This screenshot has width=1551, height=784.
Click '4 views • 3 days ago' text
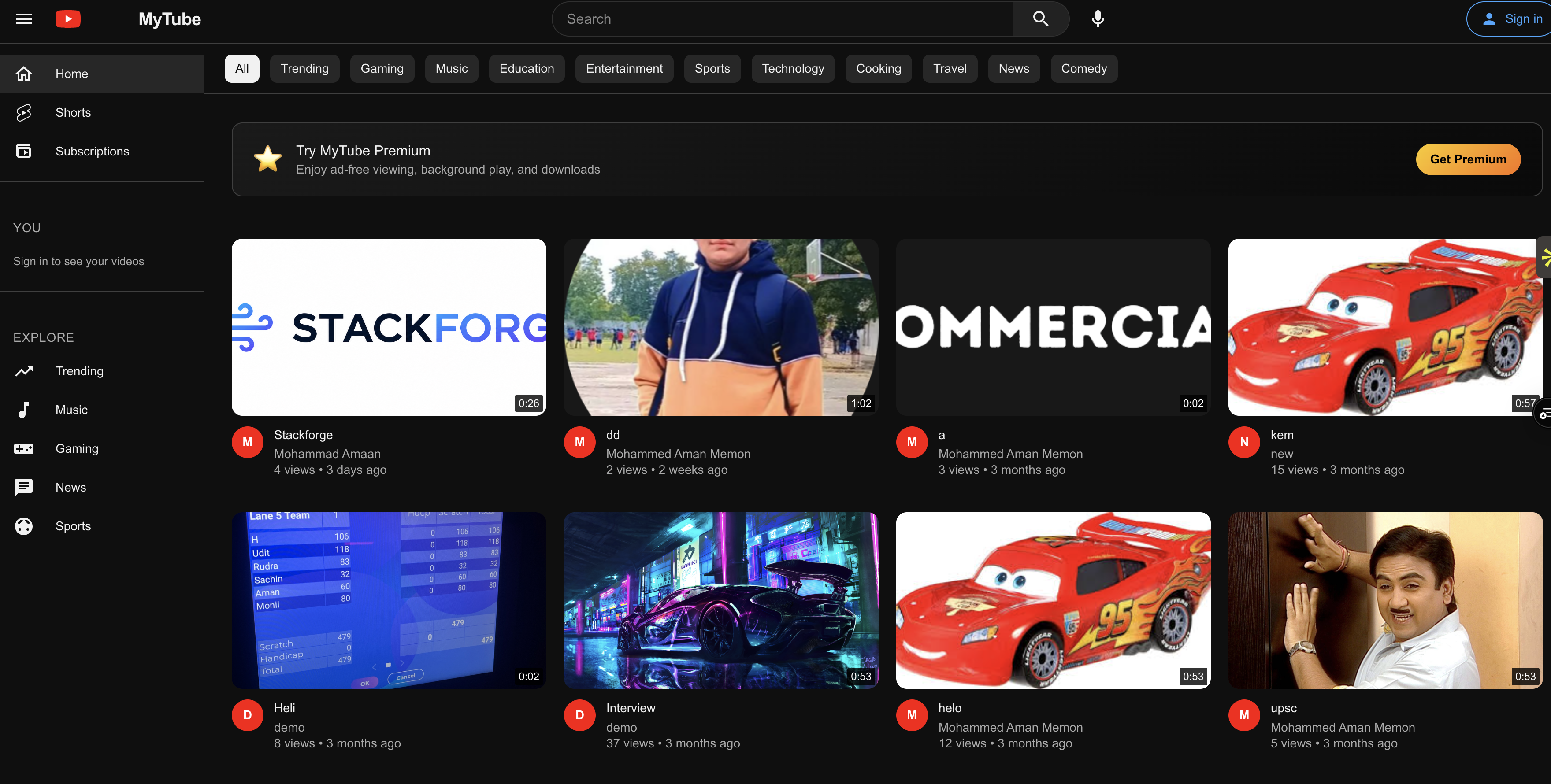pos(330,470)
